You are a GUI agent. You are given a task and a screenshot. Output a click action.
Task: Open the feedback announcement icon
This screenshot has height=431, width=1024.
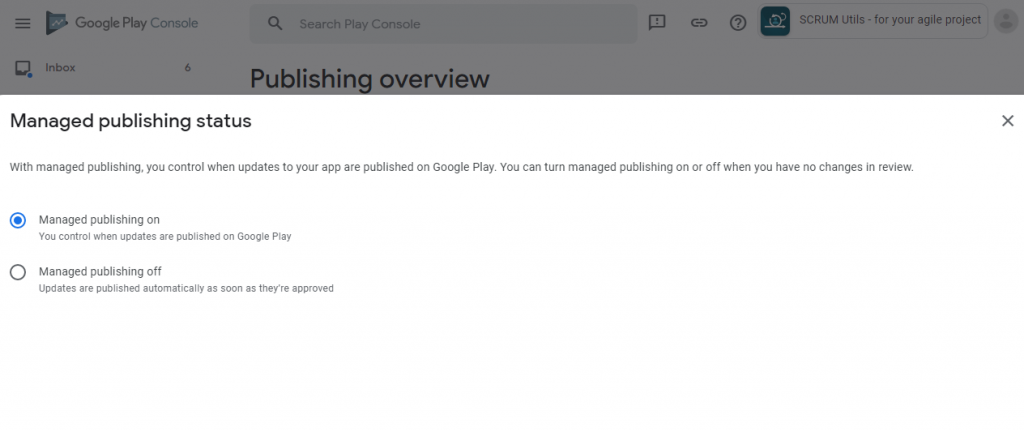pyautogui.click(x=656, y=24)
